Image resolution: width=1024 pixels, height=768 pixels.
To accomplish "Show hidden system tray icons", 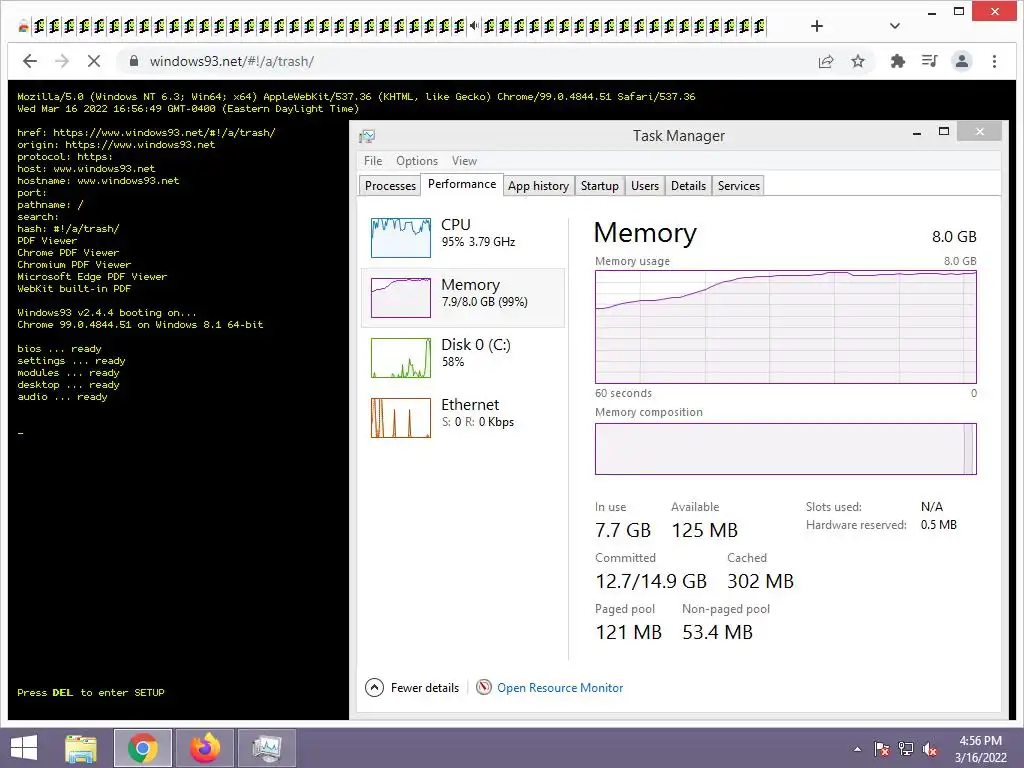I will tap(857, 749).
